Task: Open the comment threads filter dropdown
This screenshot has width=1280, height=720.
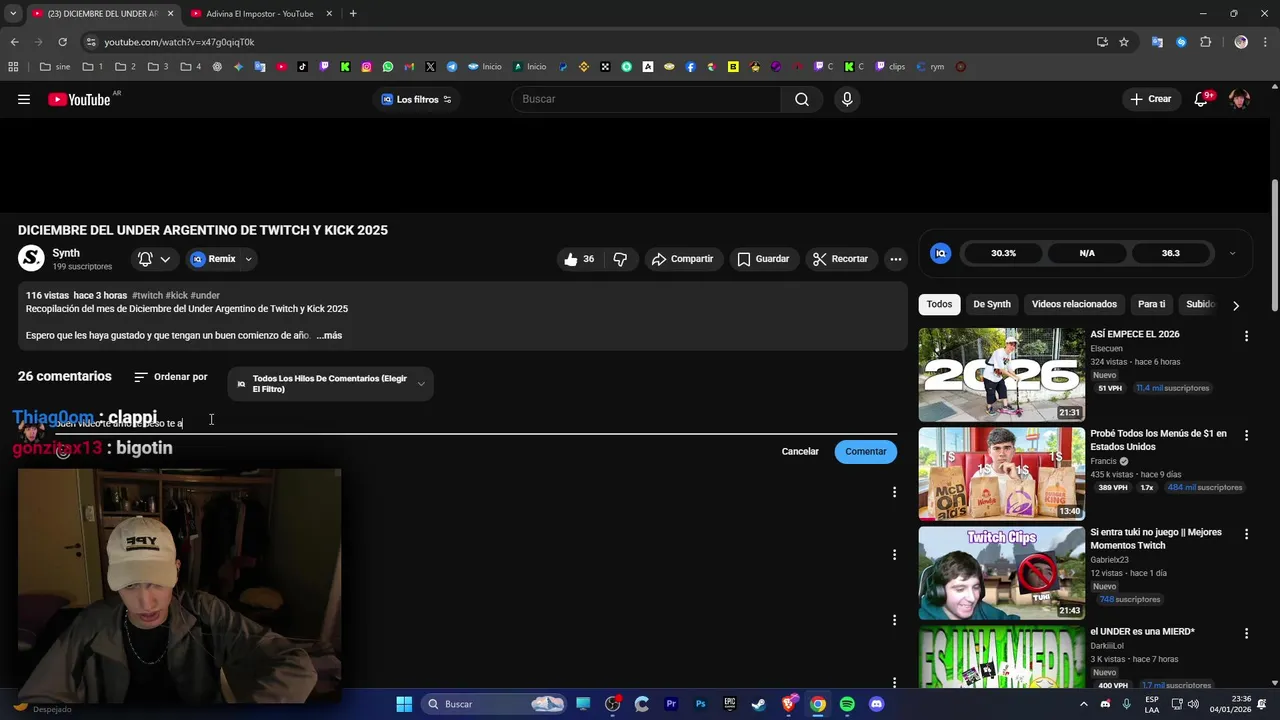Action: pos(331,384)
